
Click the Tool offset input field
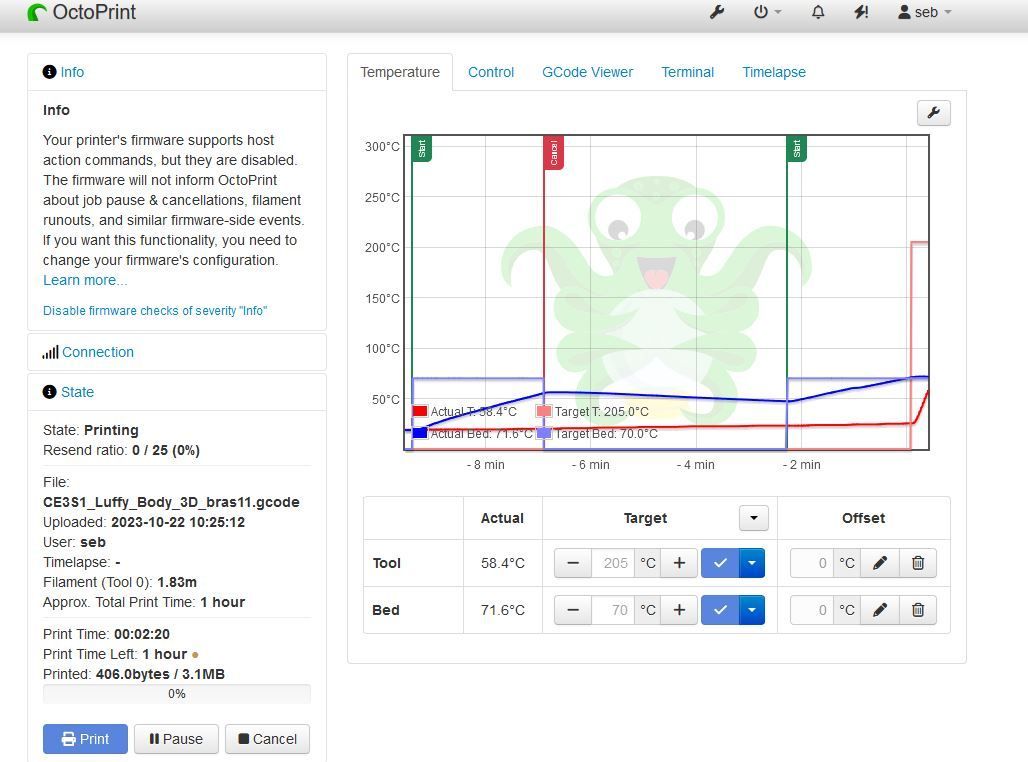click(812, 563)
